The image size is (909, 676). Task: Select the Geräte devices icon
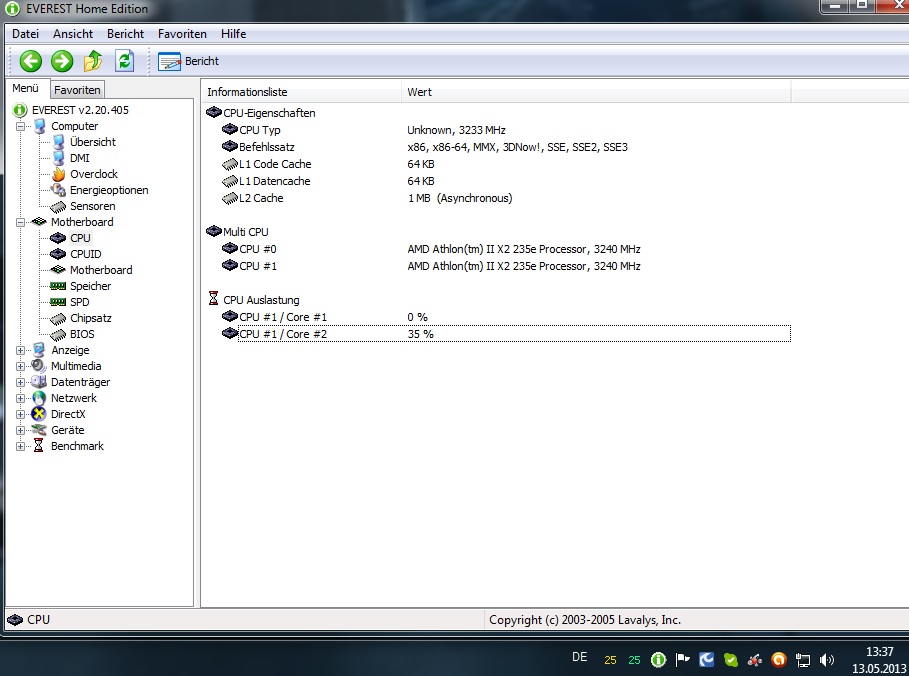tap(39, 430)
